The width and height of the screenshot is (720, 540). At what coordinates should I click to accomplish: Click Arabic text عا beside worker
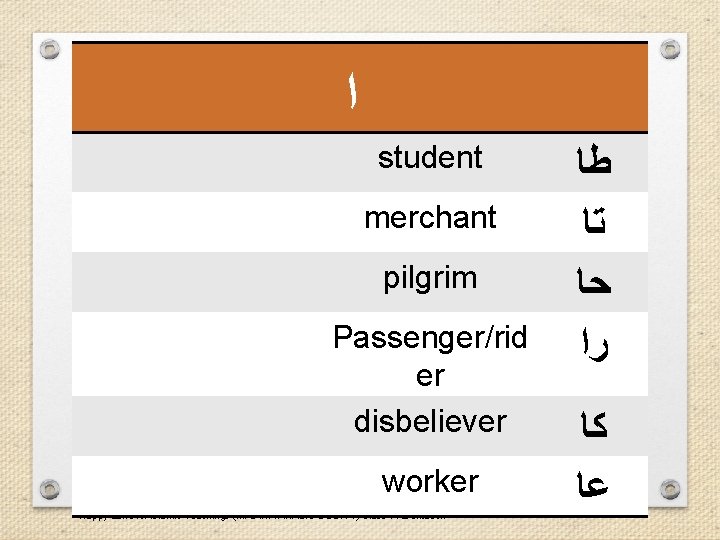[x=596, y=487]
